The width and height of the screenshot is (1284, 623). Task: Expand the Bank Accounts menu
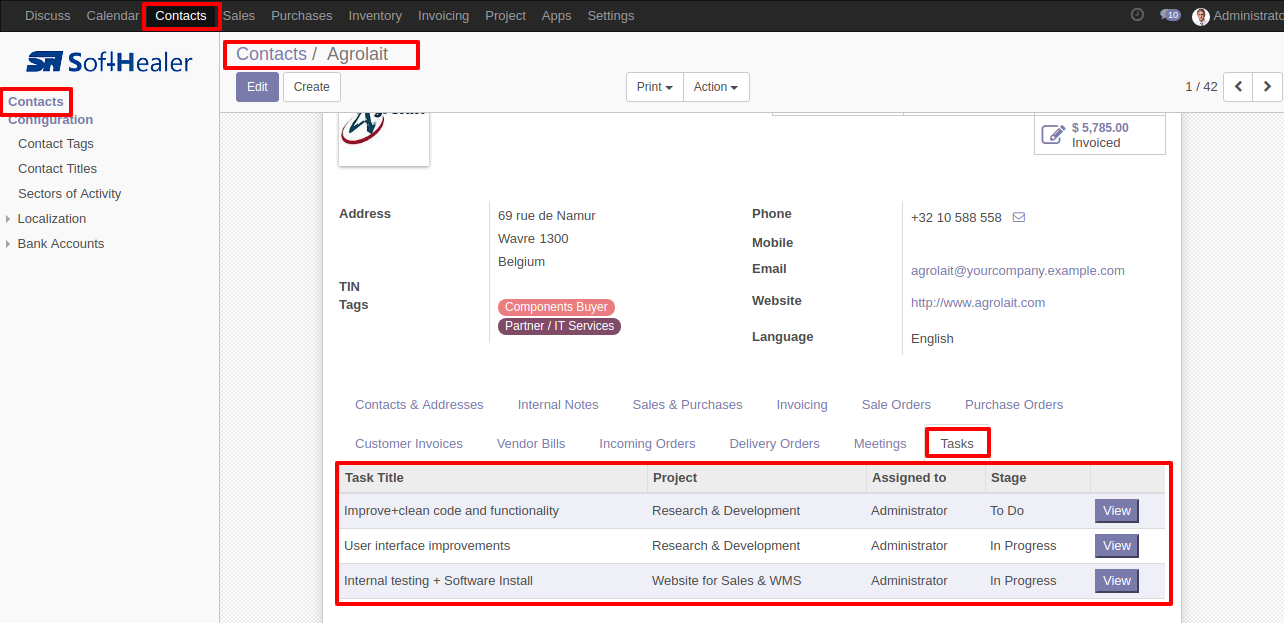click(60, 244)
